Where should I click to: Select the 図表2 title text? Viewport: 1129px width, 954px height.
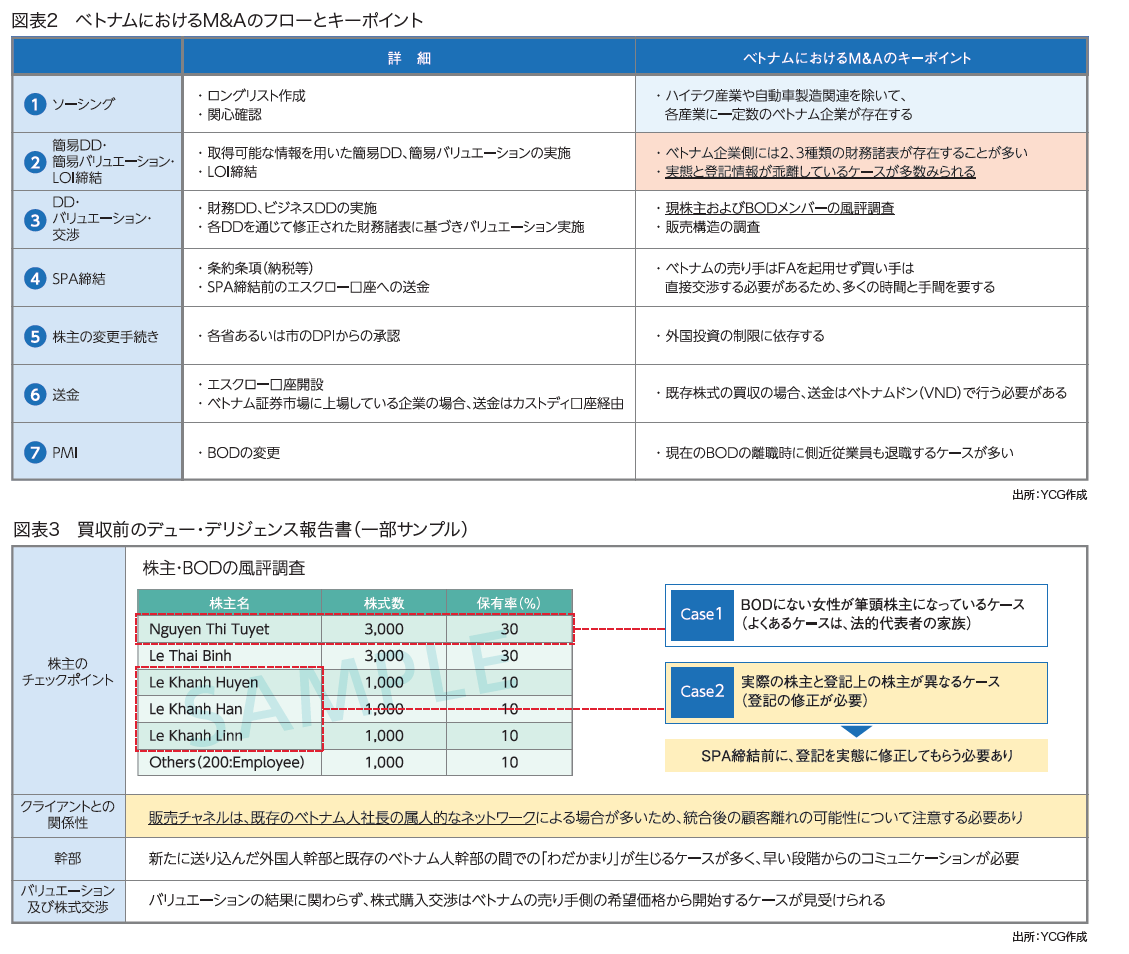tap(217, 20)
